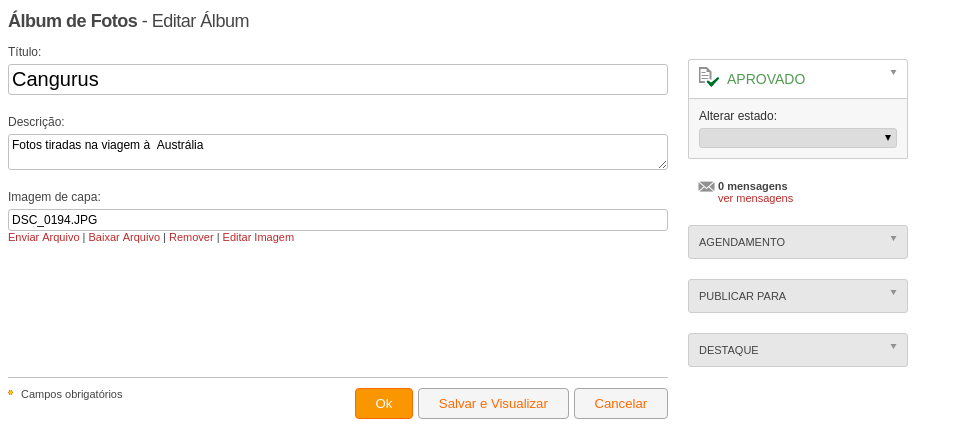Screen dimensions: 975x444
Task: Click inside the Descrição text area
Action: (338, 152)
